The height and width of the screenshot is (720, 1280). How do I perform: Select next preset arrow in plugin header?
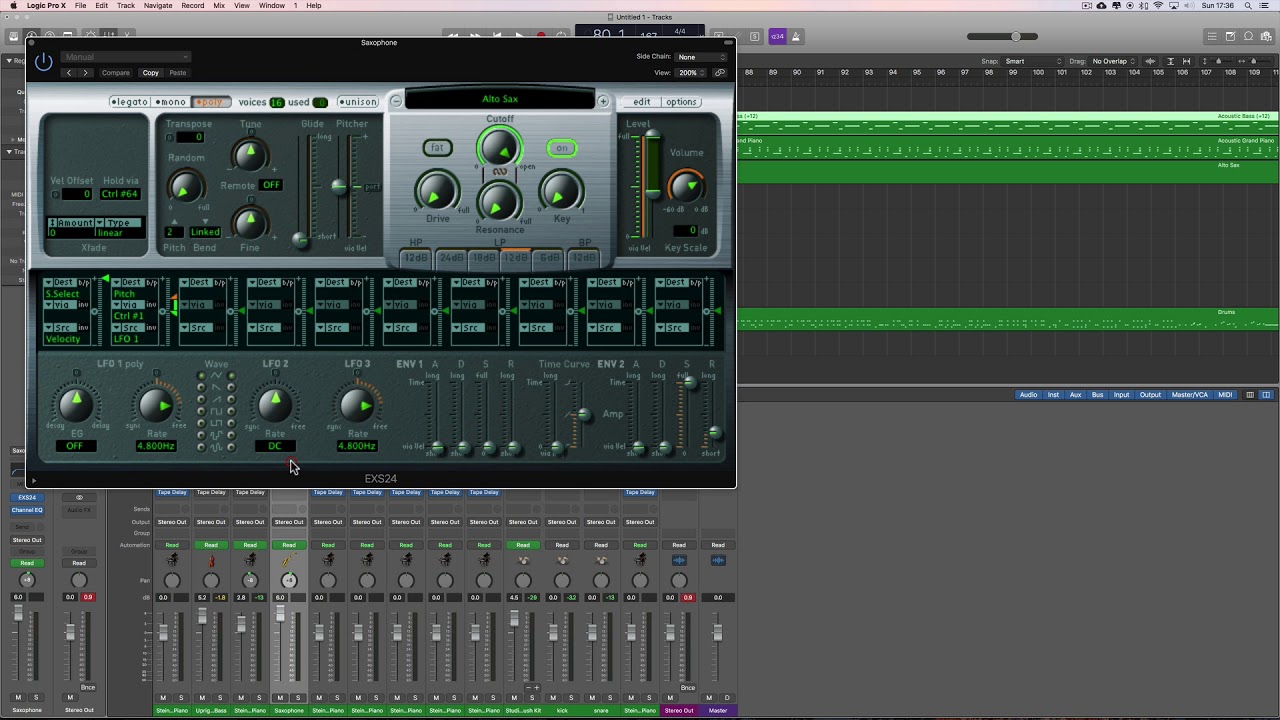coord(85,73)
